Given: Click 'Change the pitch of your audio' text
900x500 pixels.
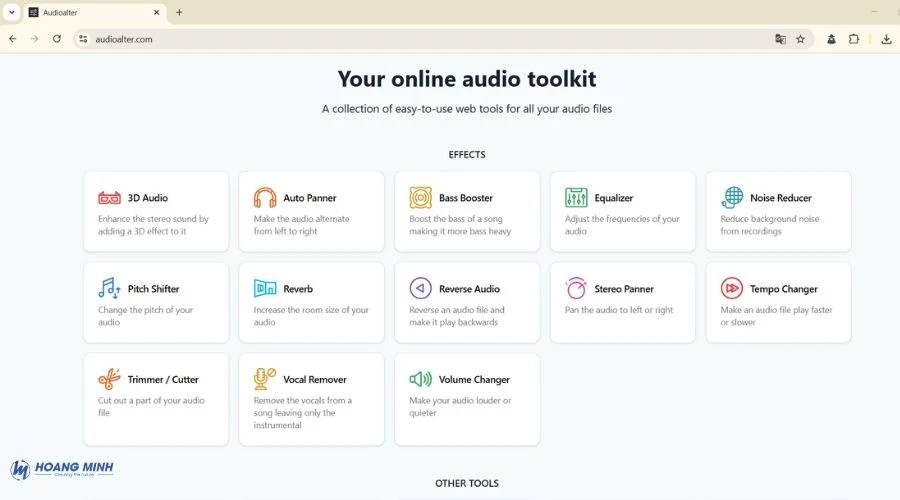Looking at the screenshot, I should pos(145,316).
